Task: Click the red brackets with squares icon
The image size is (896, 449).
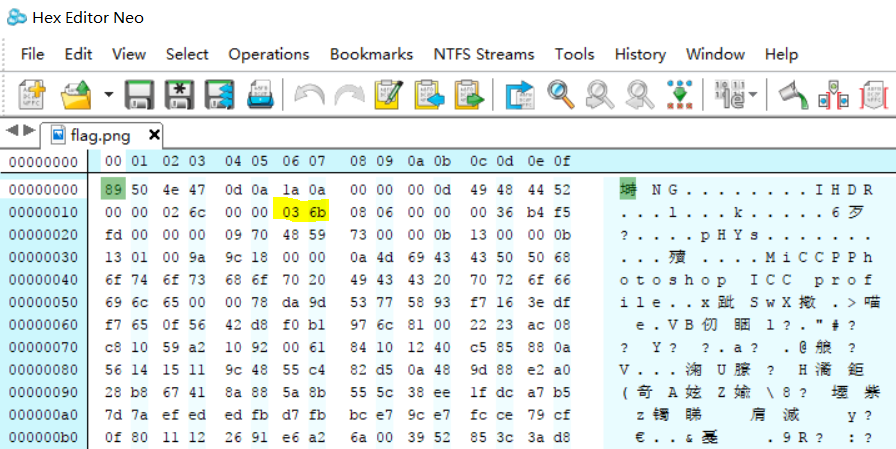Action: click(x=834, y=94)
